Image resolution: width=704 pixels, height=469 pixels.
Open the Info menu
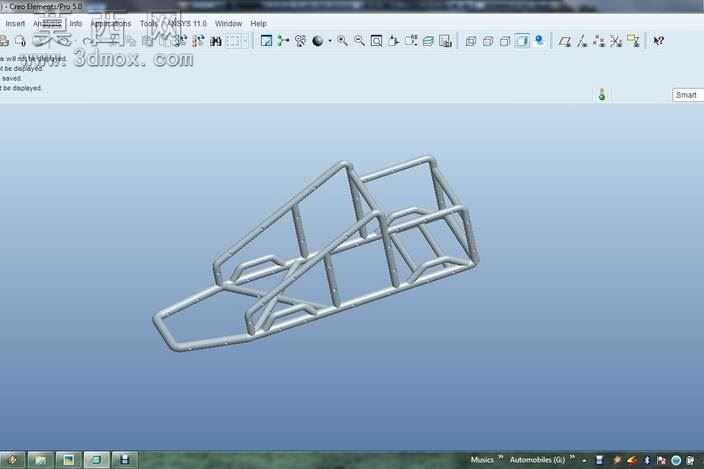click(76, 23)
